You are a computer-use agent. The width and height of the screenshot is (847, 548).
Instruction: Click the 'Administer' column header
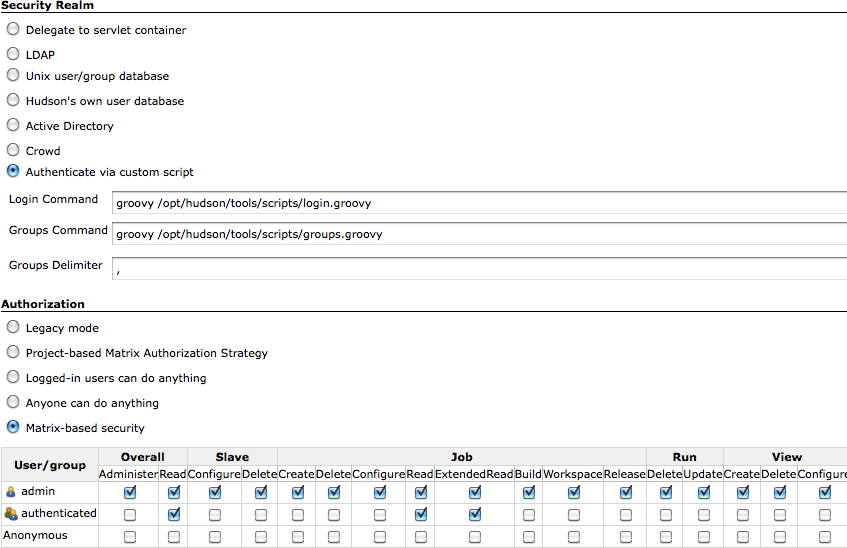pyautogui.click(x=128, y=474)
